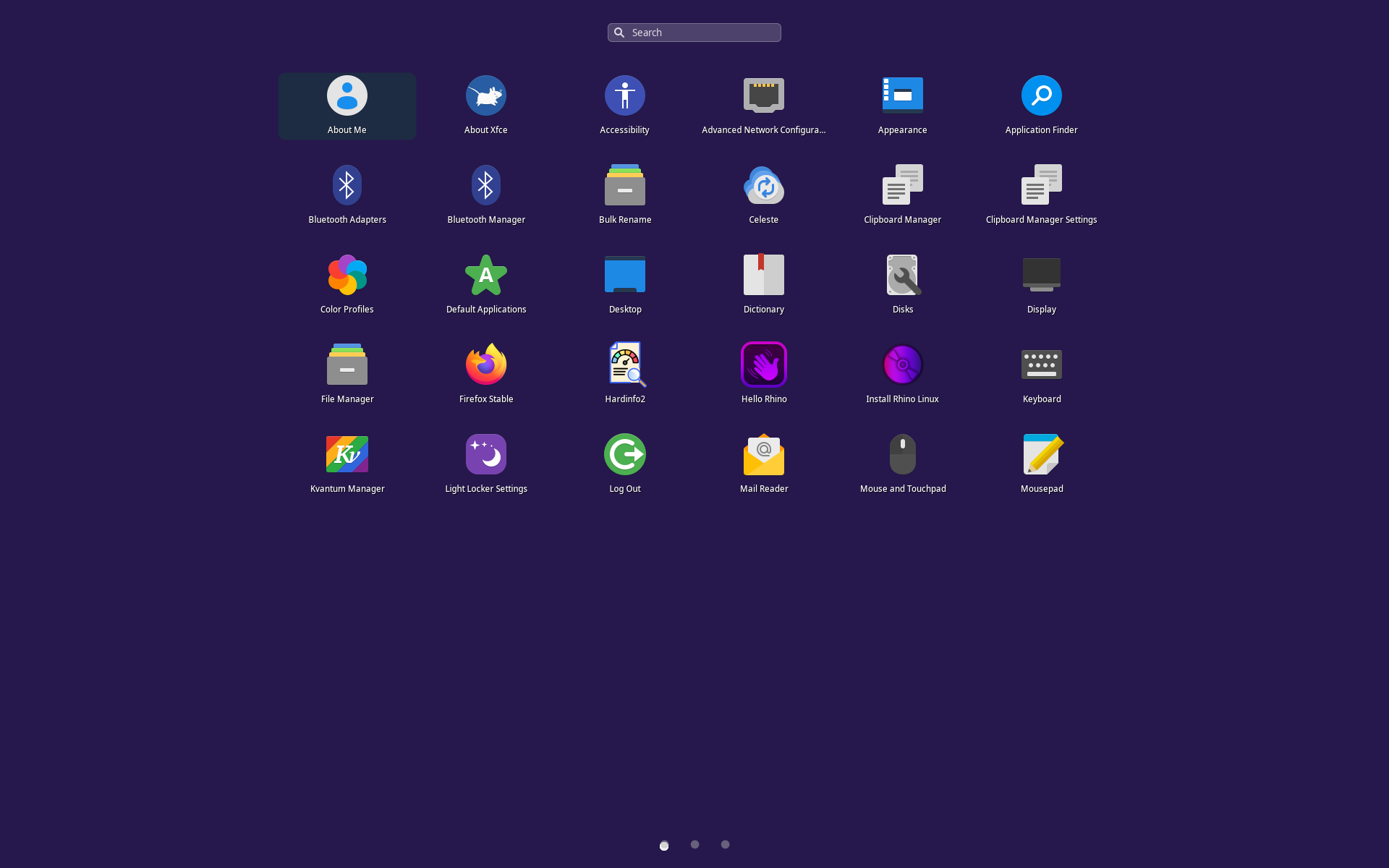
Task: Open the Disks utility
Action: click(x=903, y=275)
